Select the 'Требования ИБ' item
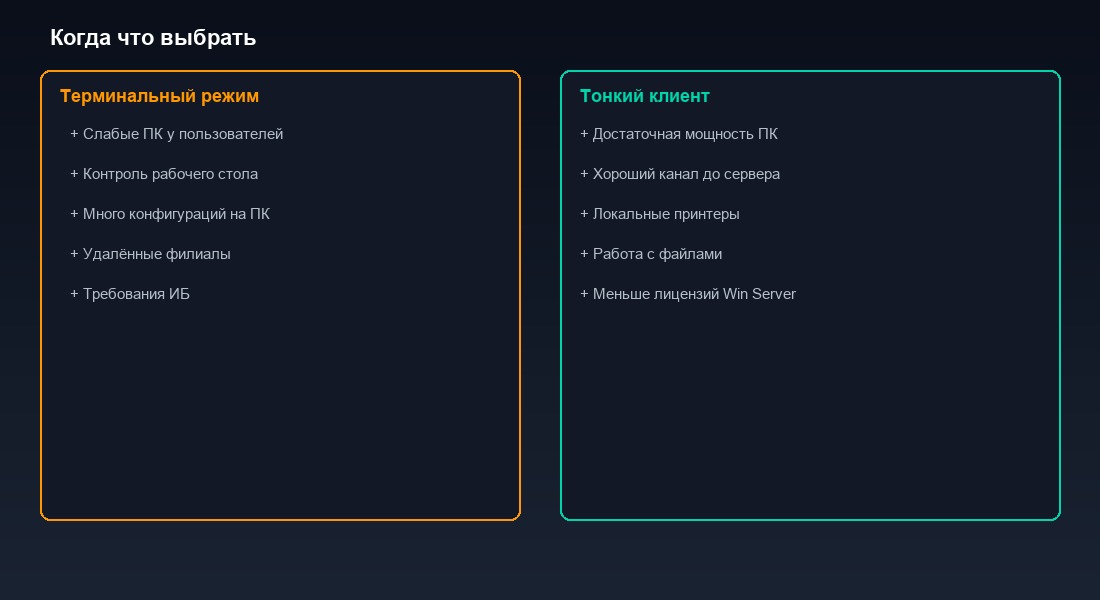1100x600 pixels. tap(136, 294)
